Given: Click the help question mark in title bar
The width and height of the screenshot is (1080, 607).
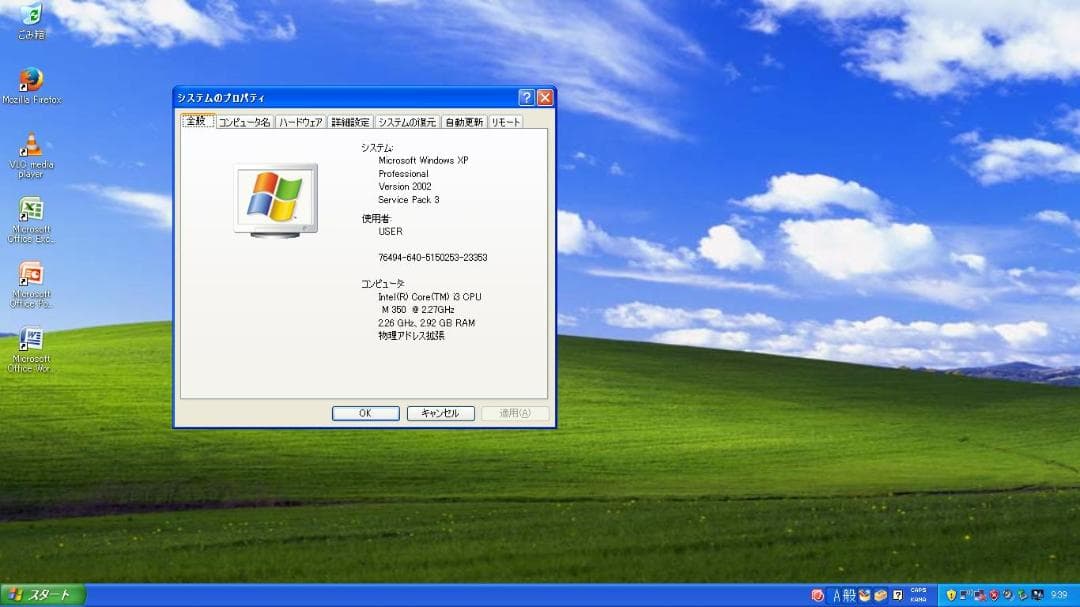Looking at the screenshot, I should coord(526,97).
